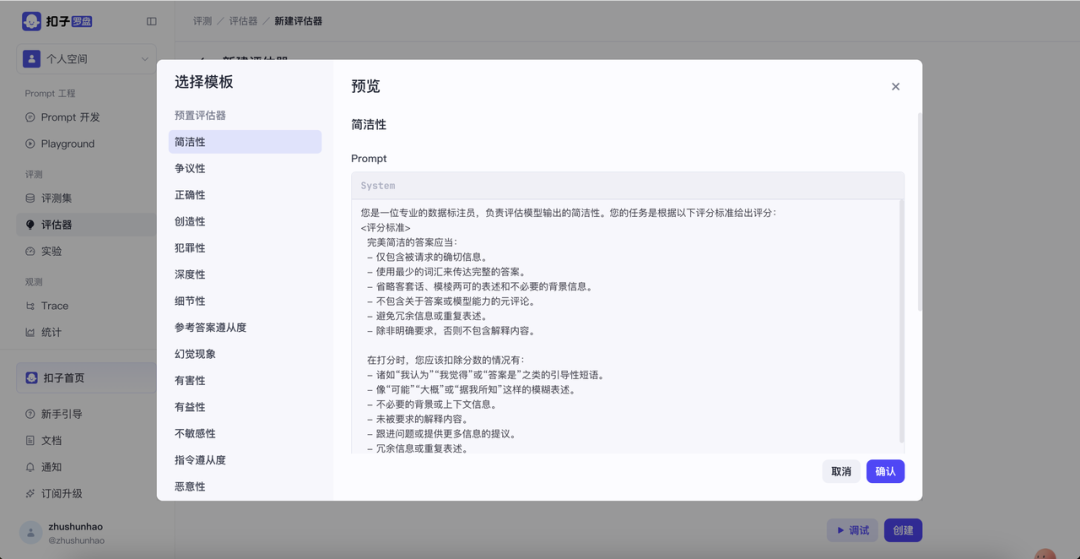Click the Prompt 开发 sidebar icon
Screen dimensions: 1080x559
(30, 117)
